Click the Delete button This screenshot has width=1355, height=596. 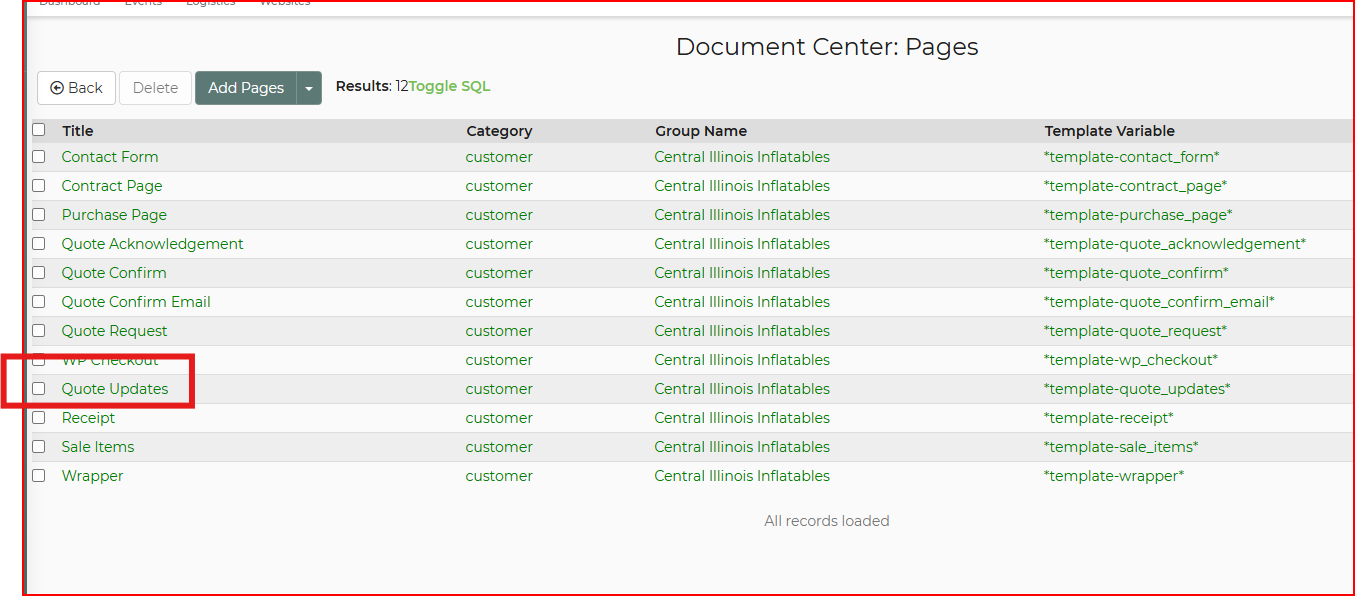click(155, 88)
